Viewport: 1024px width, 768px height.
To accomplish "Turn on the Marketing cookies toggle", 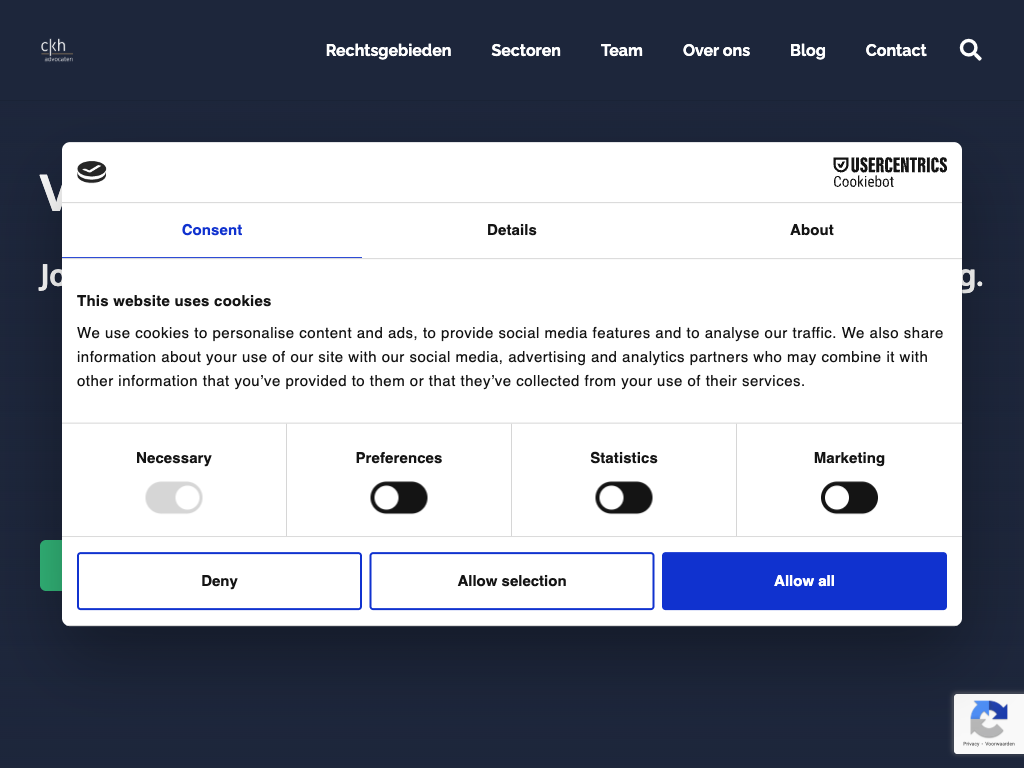I will pos(849,498).
